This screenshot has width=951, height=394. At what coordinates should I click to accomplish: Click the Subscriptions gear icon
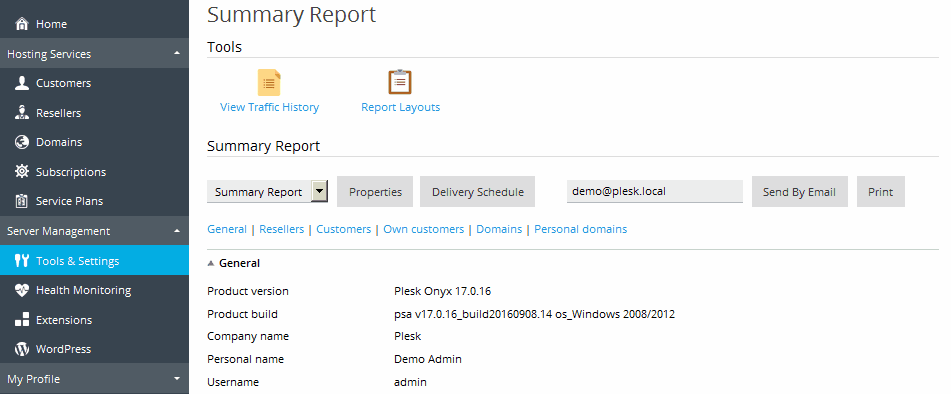click(22, 172)
